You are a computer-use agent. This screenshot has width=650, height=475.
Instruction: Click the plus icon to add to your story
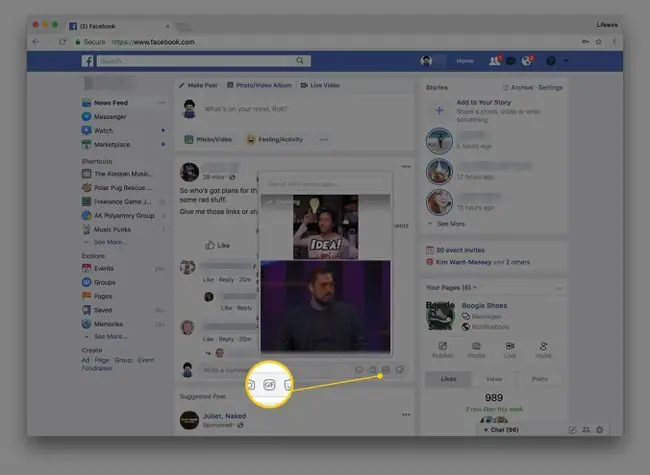[x=439, y=110]
